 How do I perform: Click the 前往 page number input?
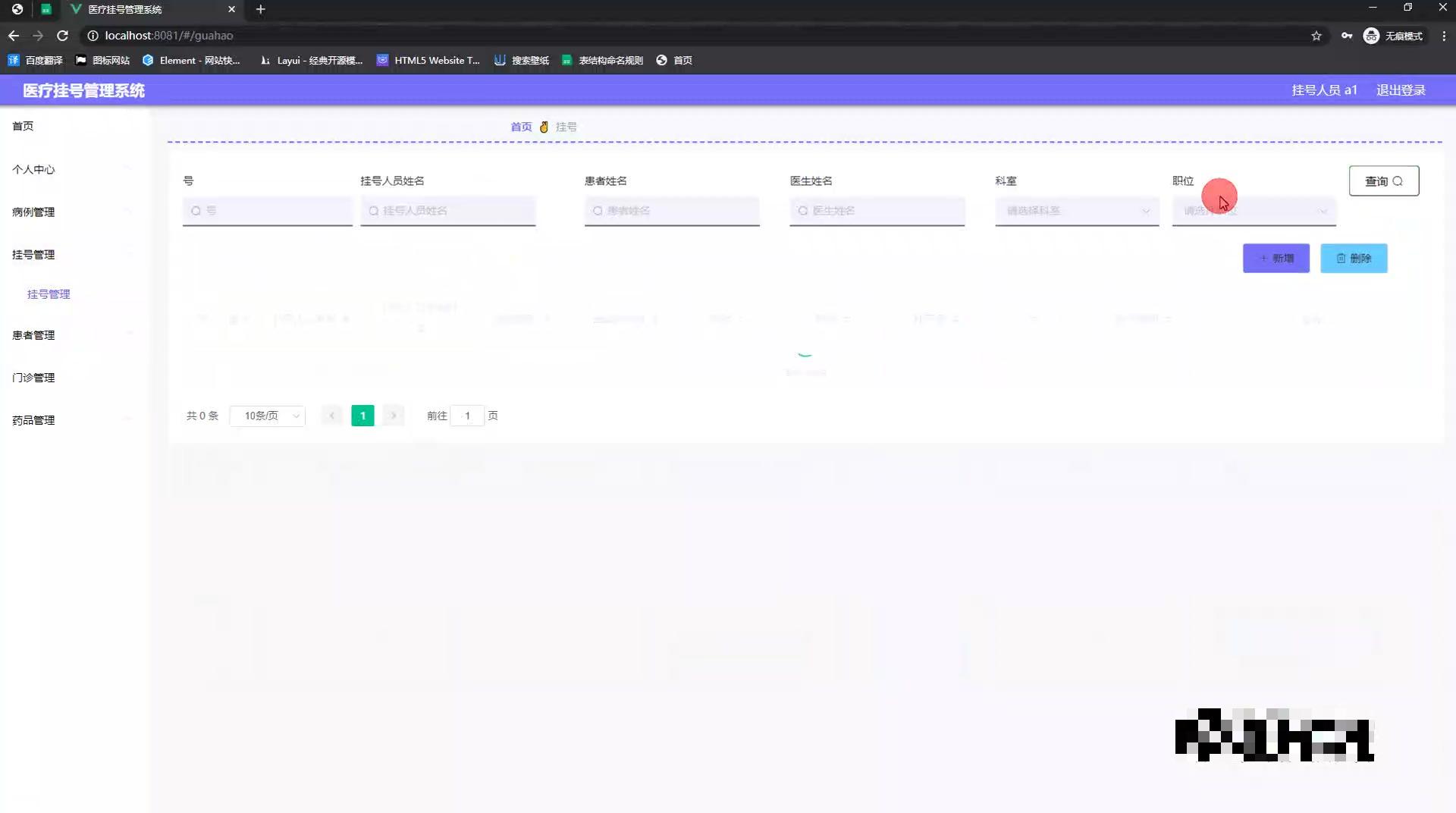[x=467, y=416]
